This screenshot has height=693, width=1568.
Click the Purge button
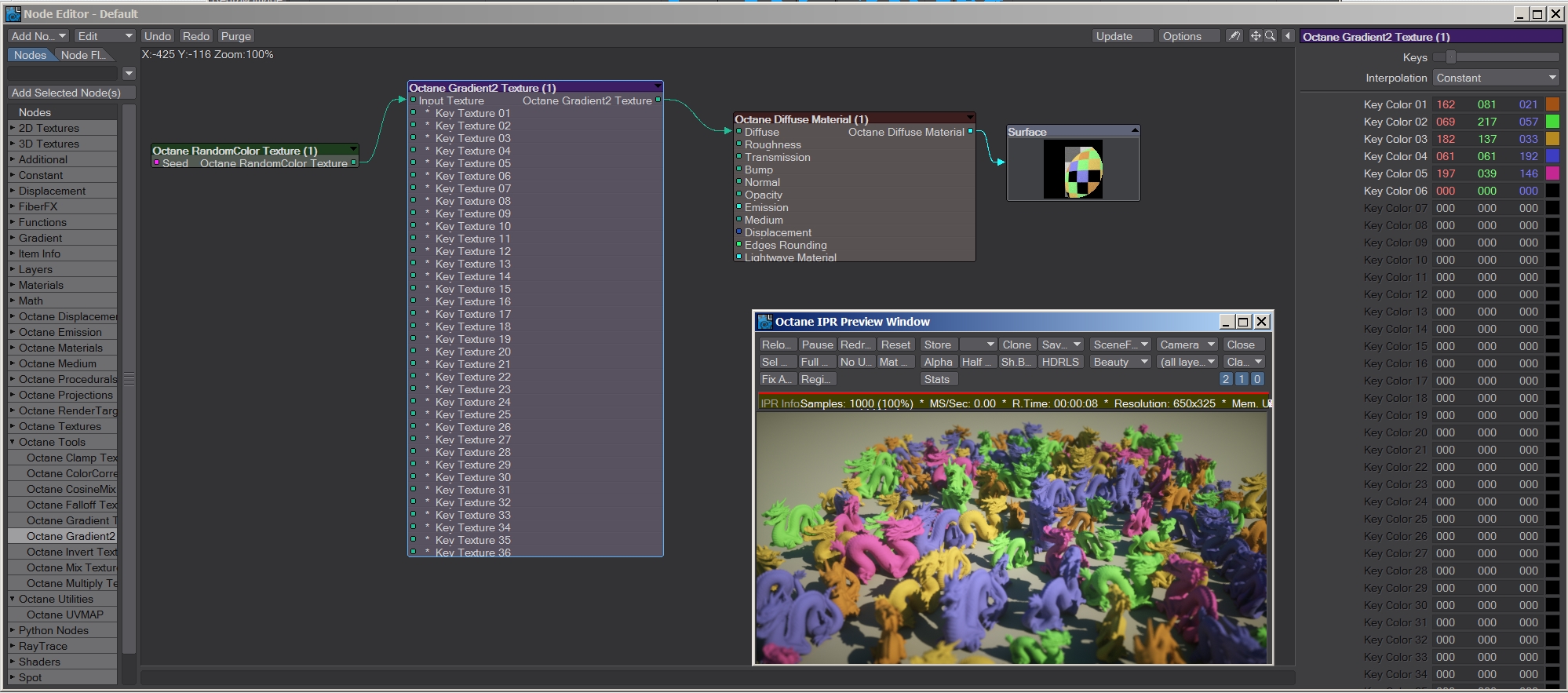[236, 36]
